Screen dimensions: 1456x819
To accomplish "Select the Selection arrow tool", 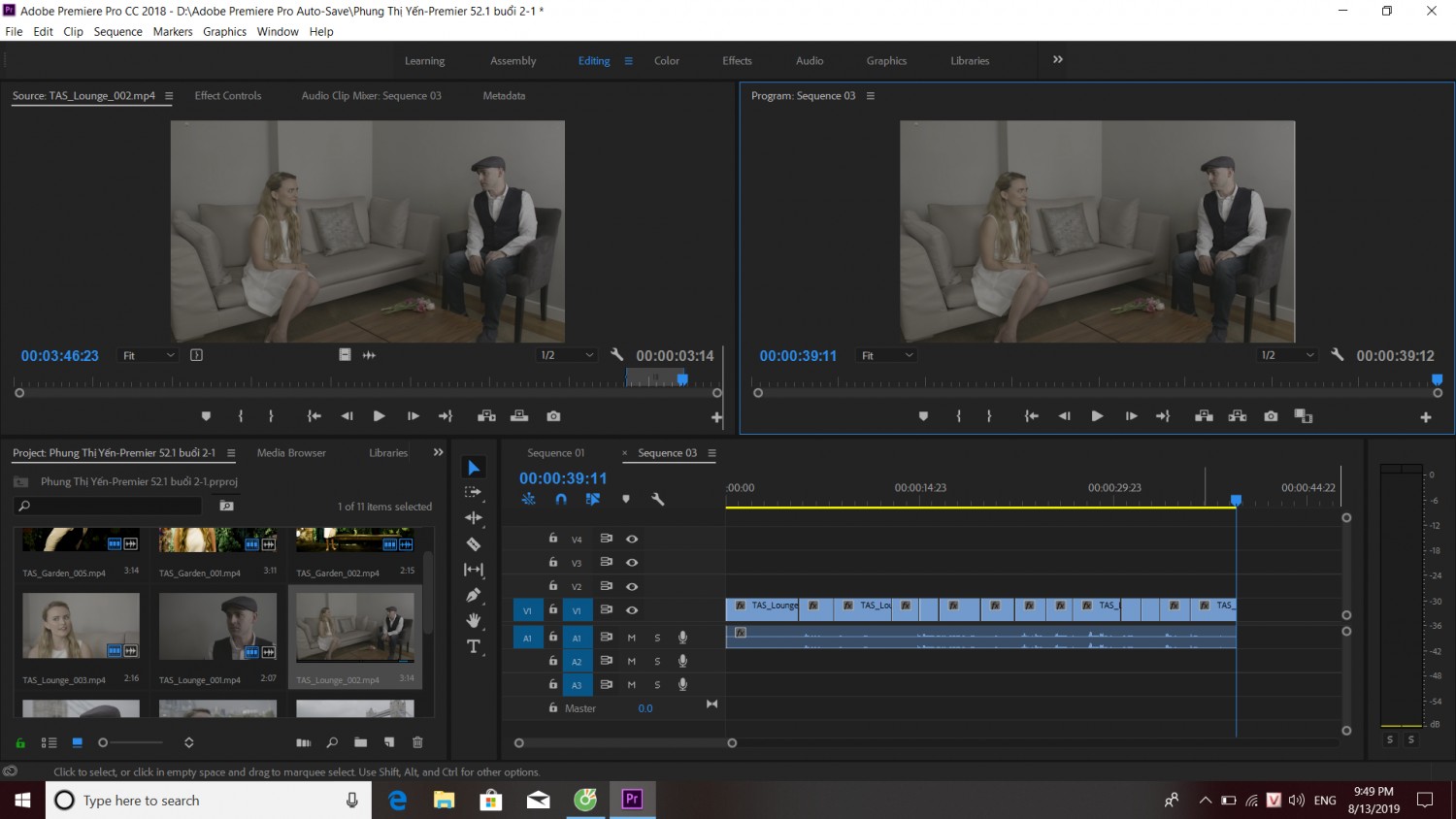I will pos(474,468).
